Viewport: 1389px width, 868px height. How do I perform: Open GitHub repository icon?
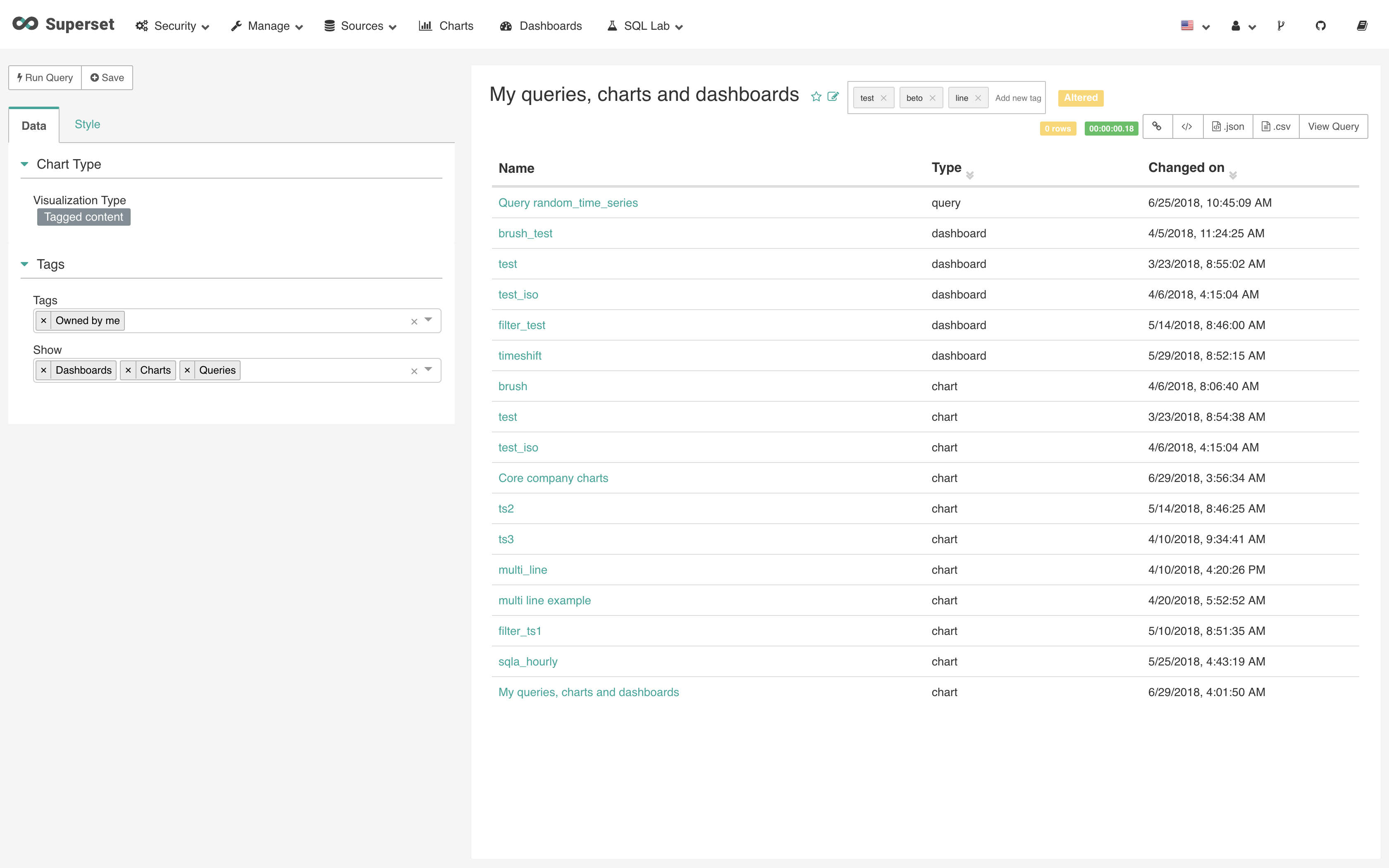click(x=1321, y=26)
